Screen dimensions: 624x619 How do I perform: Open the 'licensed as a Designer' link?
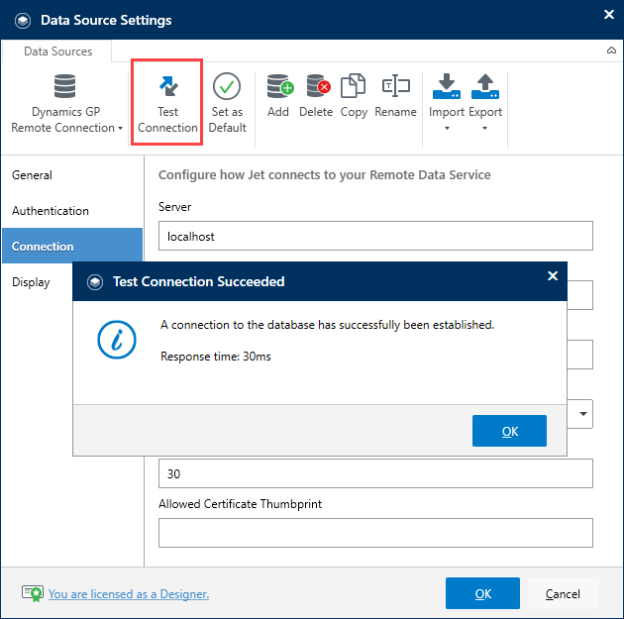129,594
